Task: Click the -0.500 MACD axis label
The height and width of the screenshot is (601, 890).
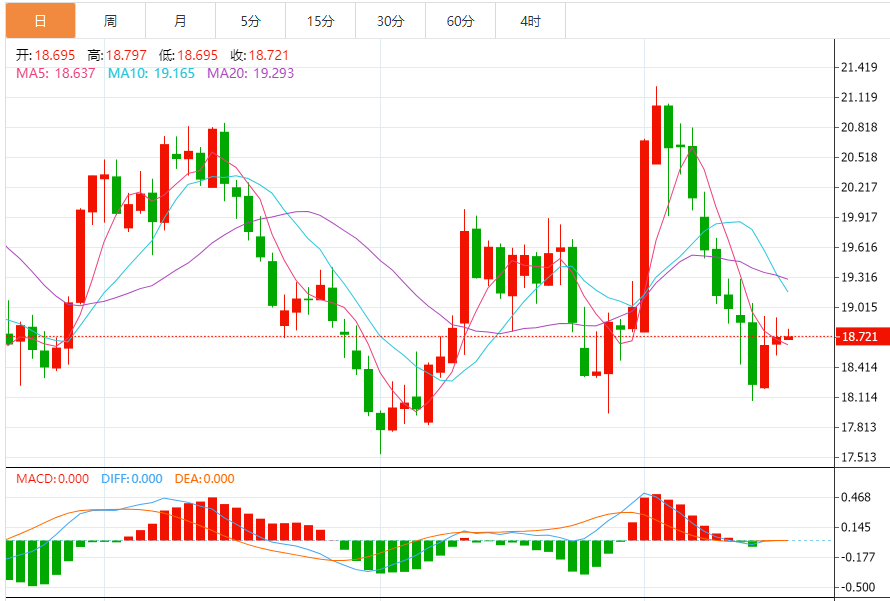Action: pyautogui.click(x=857, y=587)
